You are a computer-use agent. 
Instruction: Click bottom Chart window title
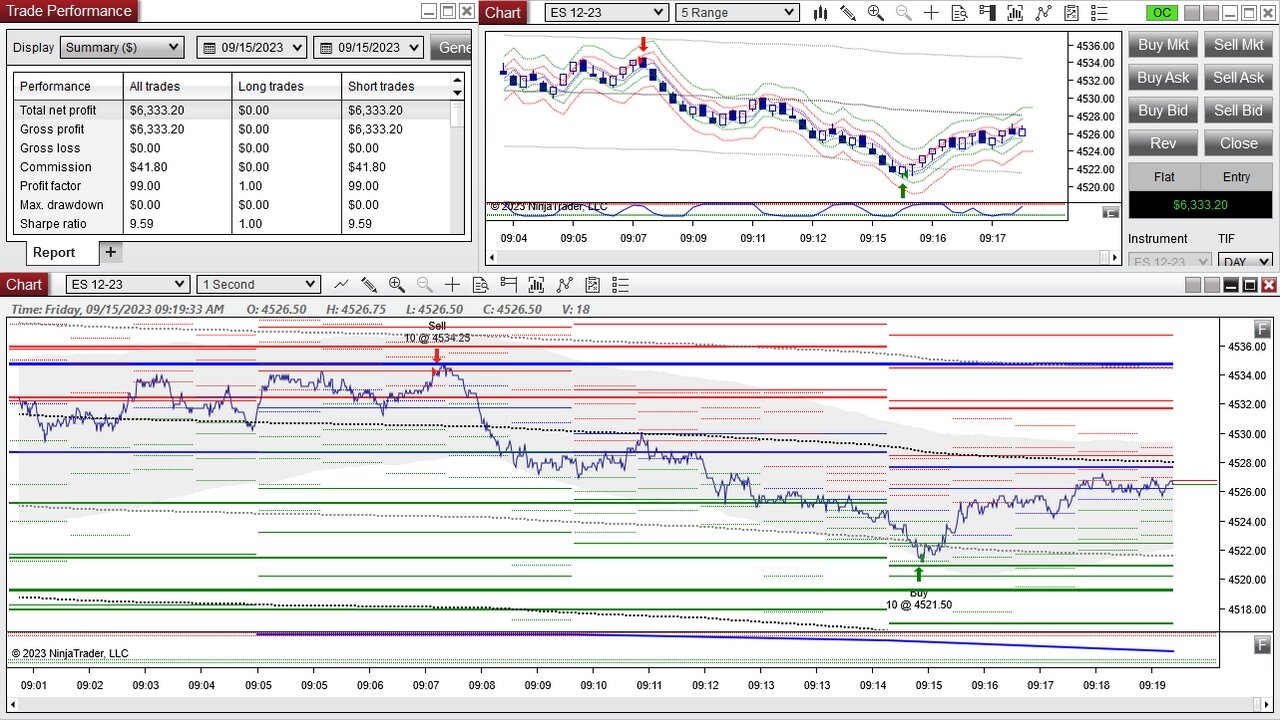coord(24,285)
